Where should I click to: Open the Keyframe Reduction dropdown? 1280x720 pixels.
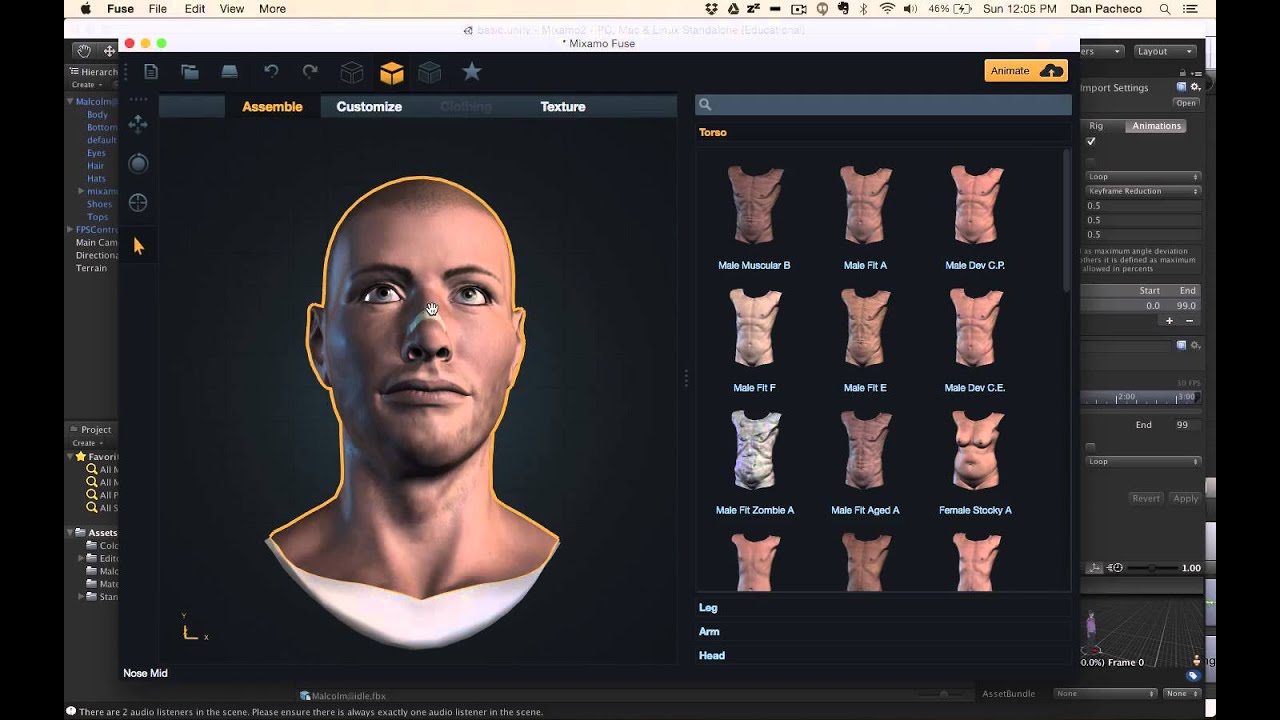(x=1142, y=191)
